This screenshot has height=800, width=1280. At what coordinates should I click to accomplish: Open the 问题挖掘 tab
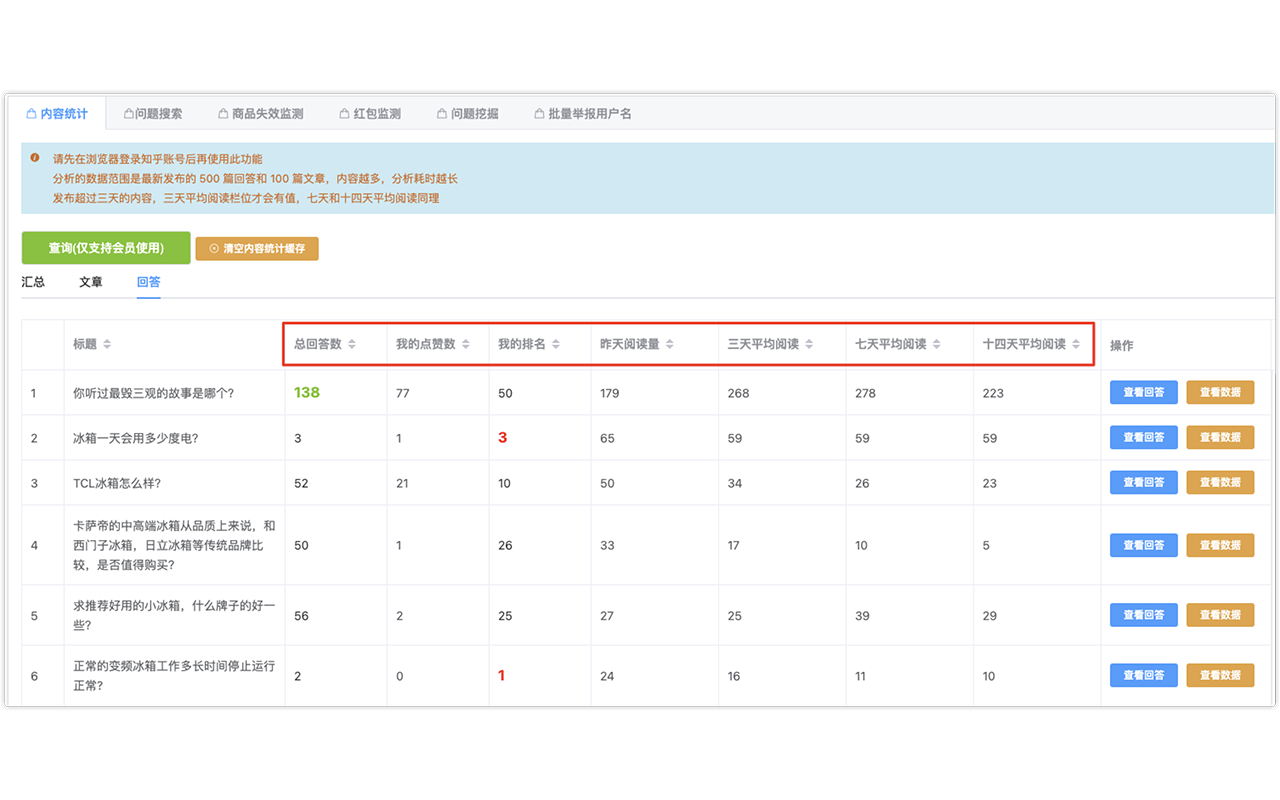(x=468, y=114)
